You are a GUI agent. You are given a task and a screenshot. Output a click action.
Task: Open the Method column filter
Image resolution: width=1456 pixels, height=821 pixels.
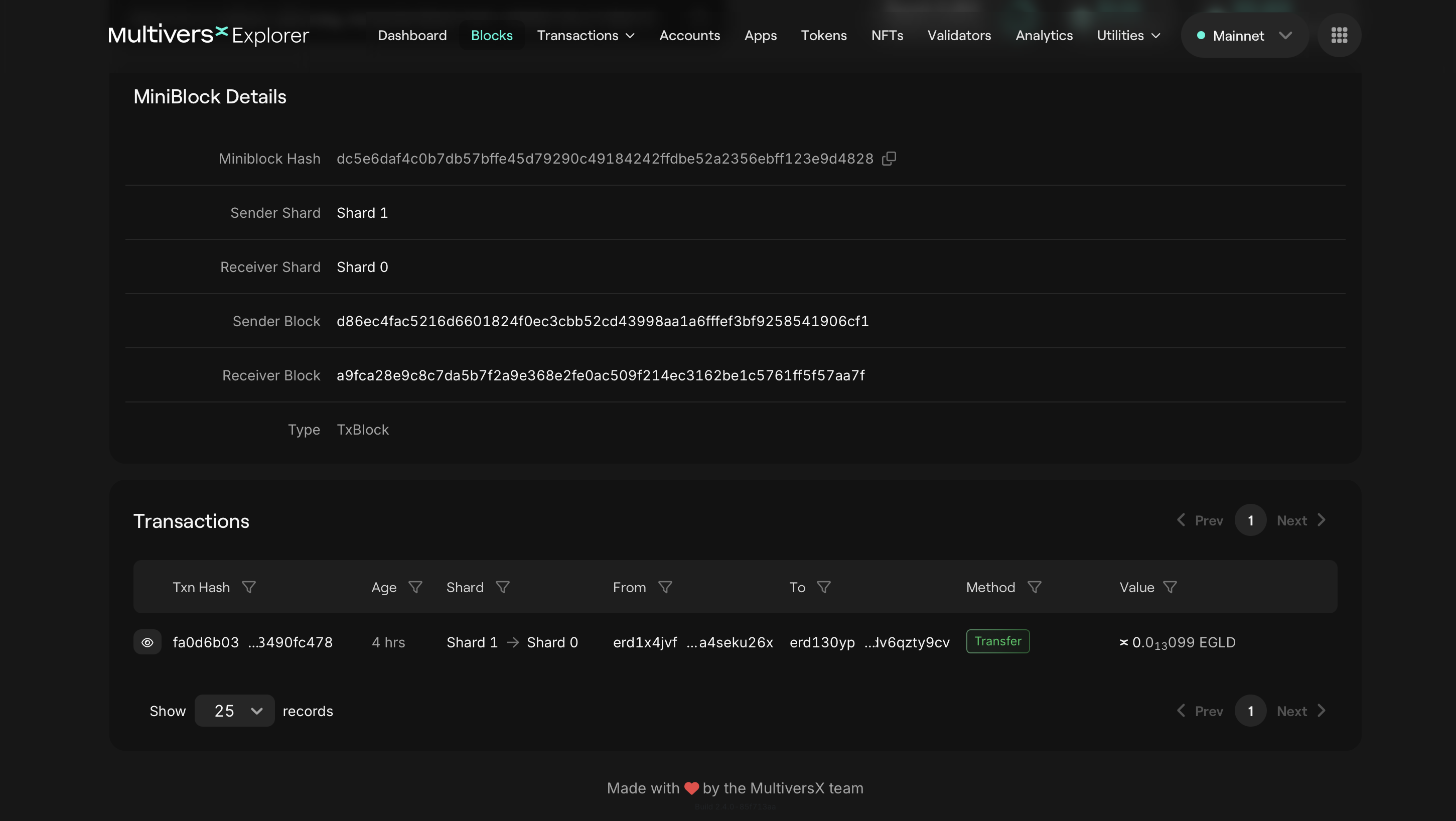1035,587
